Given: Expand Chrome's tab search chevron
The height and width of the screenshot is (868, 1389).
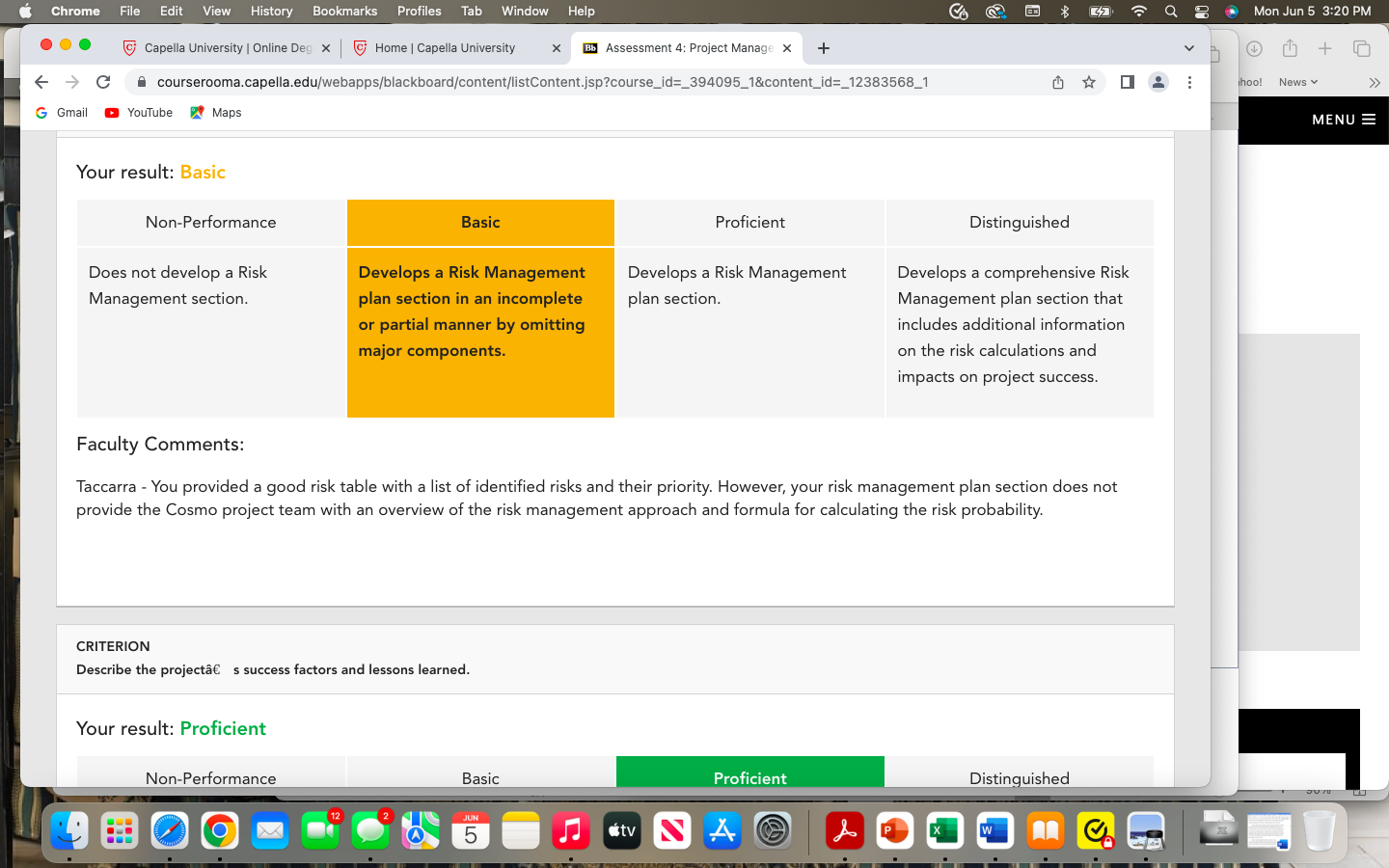Looking at the screenshot, I should [1188, 48].
